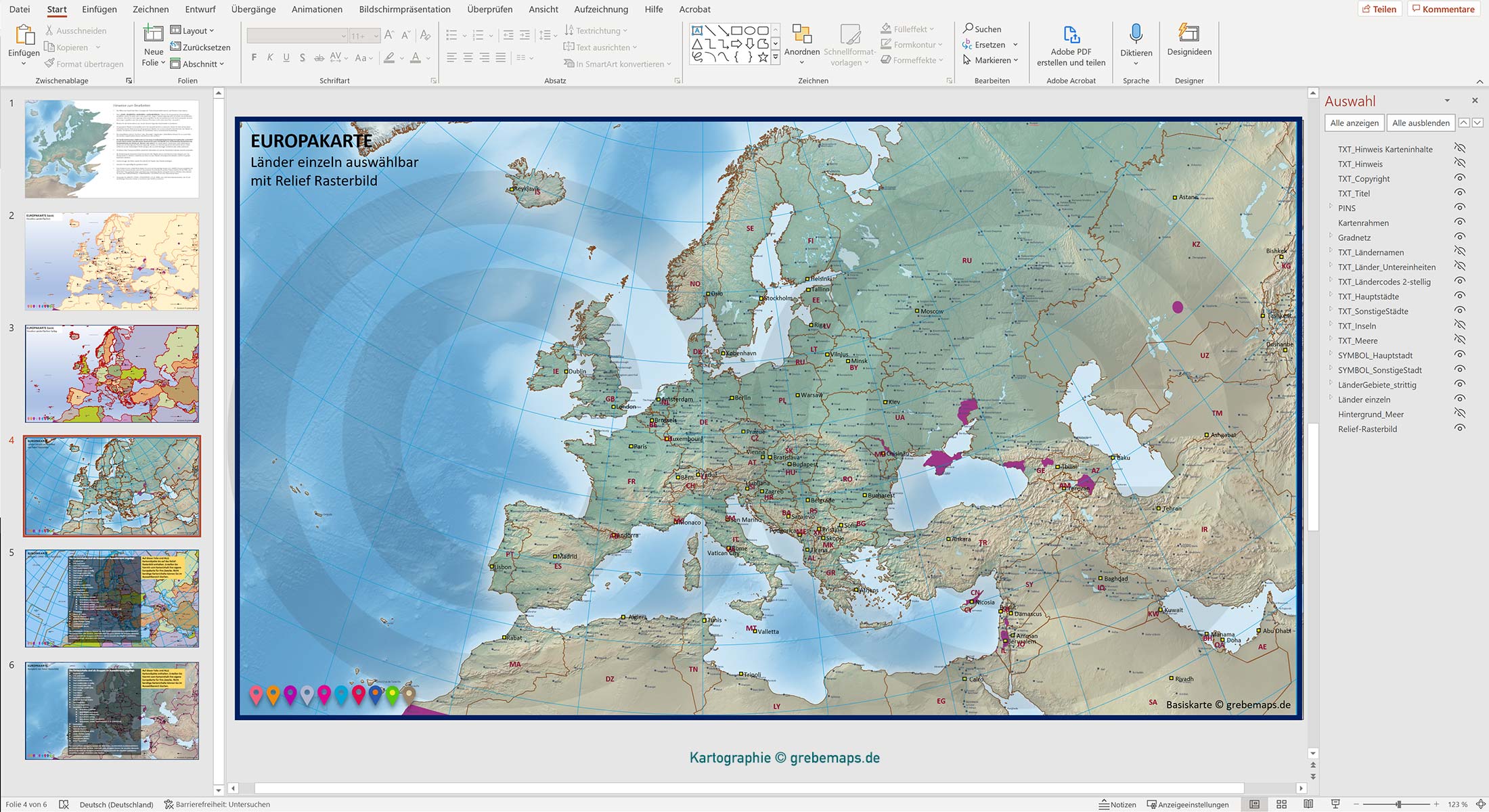Expand the PINS group in Auswahl pane

click(x=1331, y=208)
